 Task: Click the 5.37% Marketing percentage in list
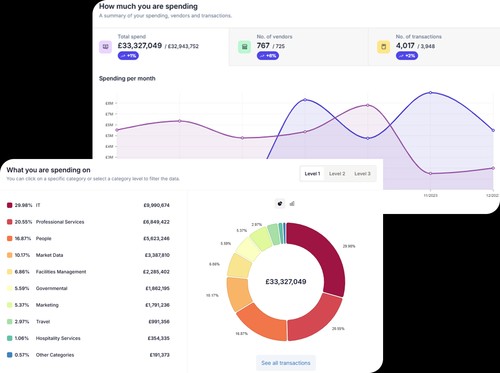pyautogui.click(x=22, y=305)
